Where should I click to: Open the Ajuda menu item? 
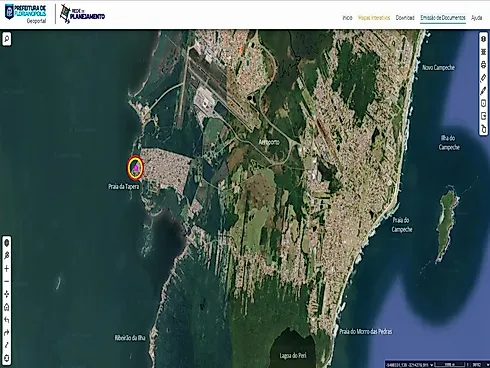[x=477, y=18]
